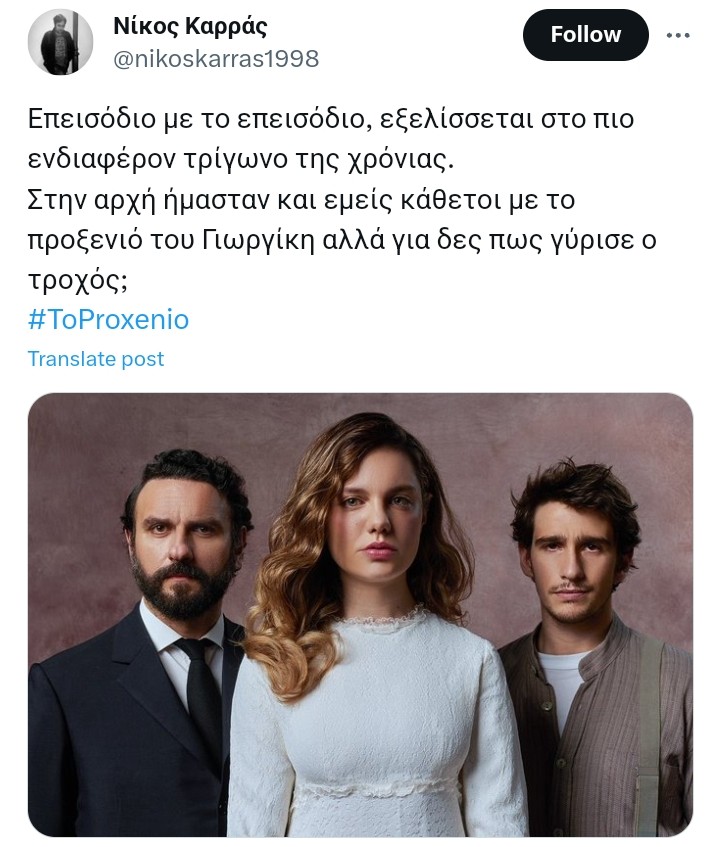Open the three-dot more options menu
This screenshot has height=847, width=720.
678,35
